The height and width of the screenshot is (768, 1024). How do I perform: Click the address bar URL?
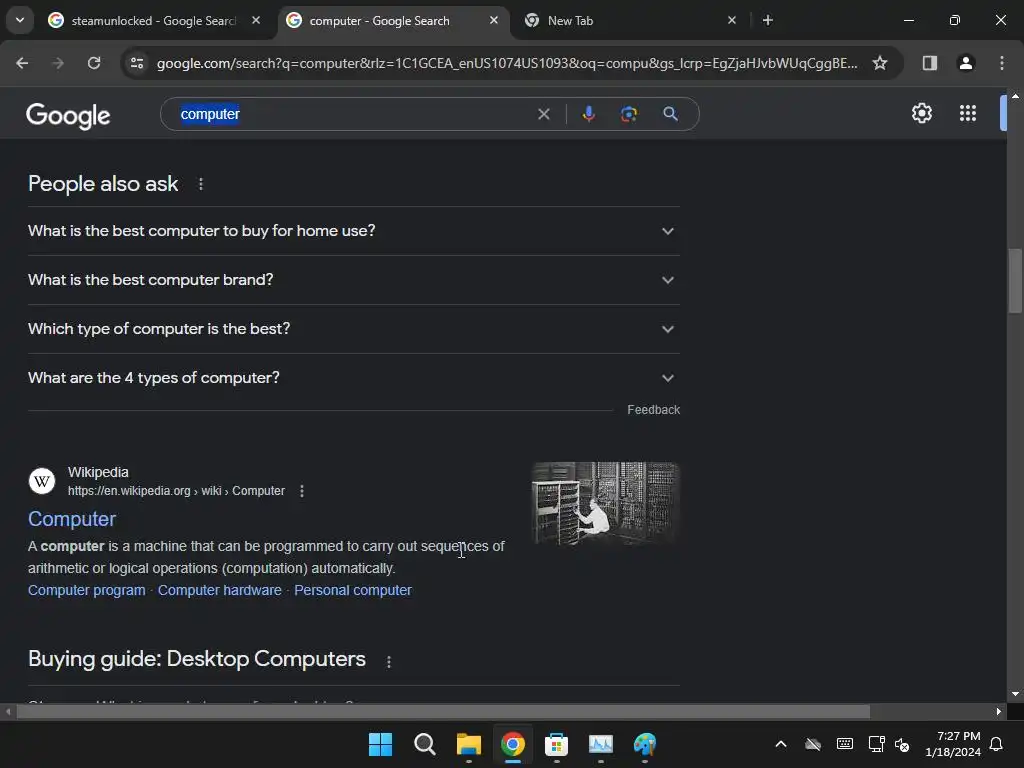507,63
